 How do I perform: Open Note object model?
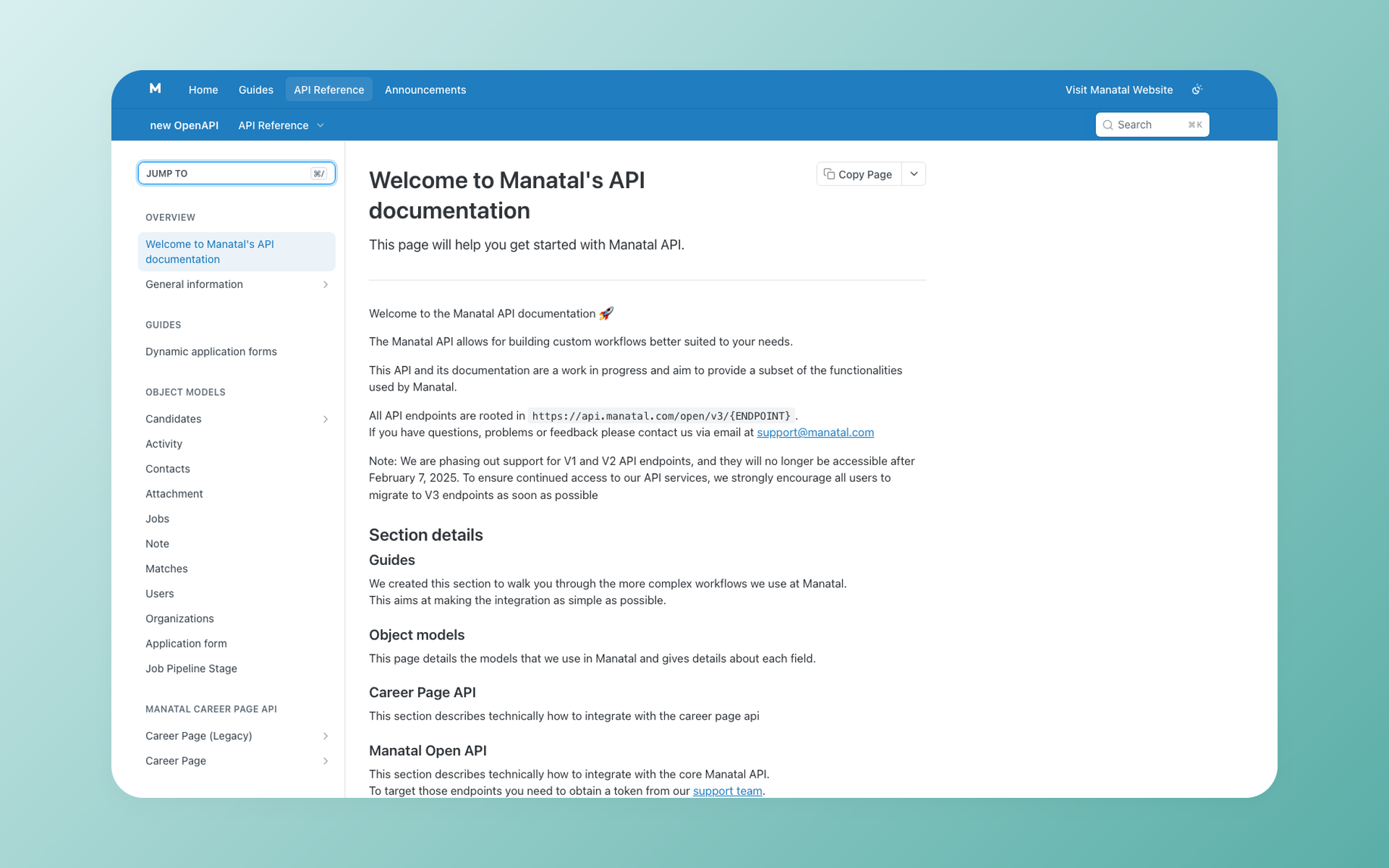pyautogui.click(x=157, y=544)
